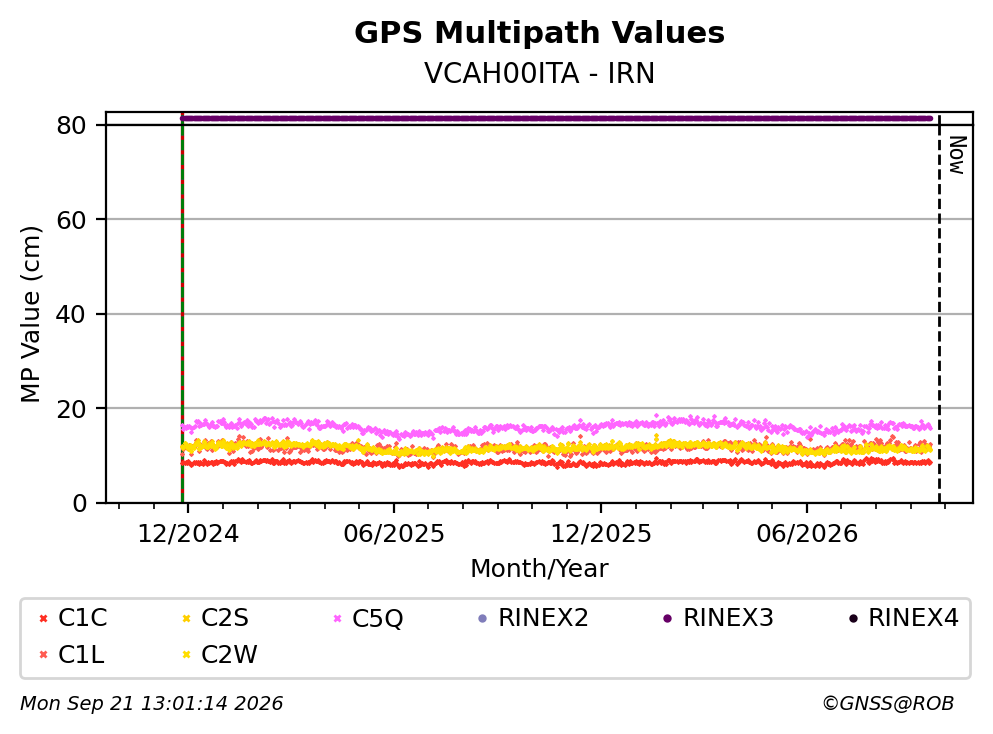Click the purple RINEX3 line at top
This screenshot has width=993, height=734.
pos(556,118)
